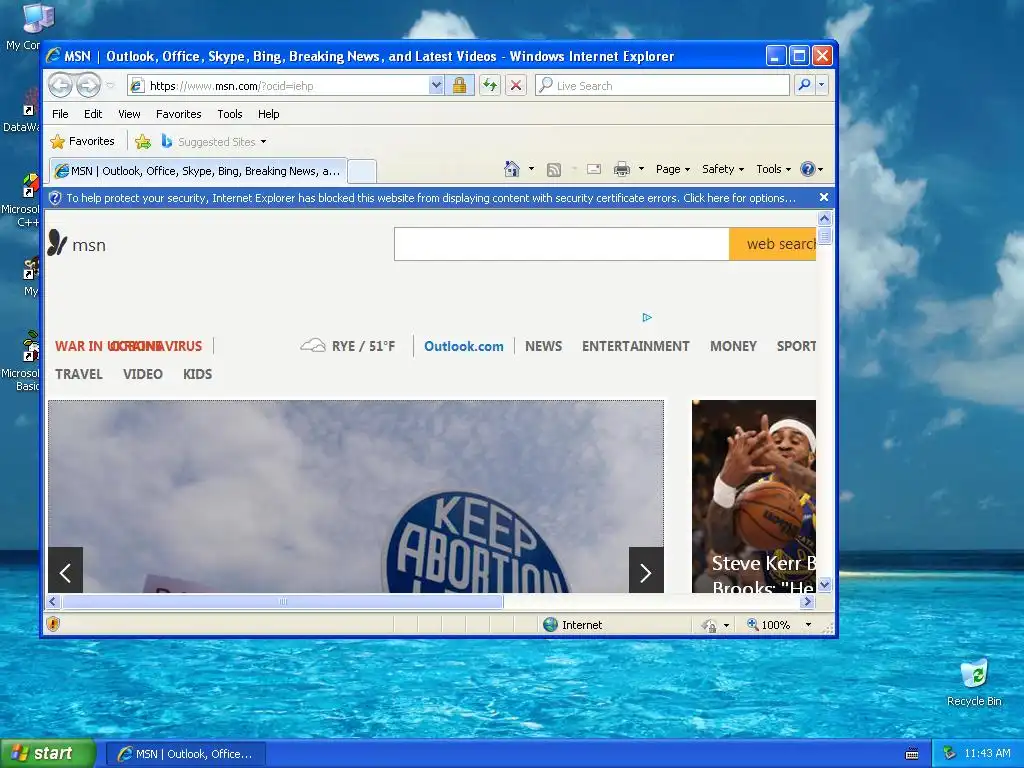Expand the address bar URL dropdown
Image resolution: width=1024 pixels, height=768 pixels.
tap(436, 86)
